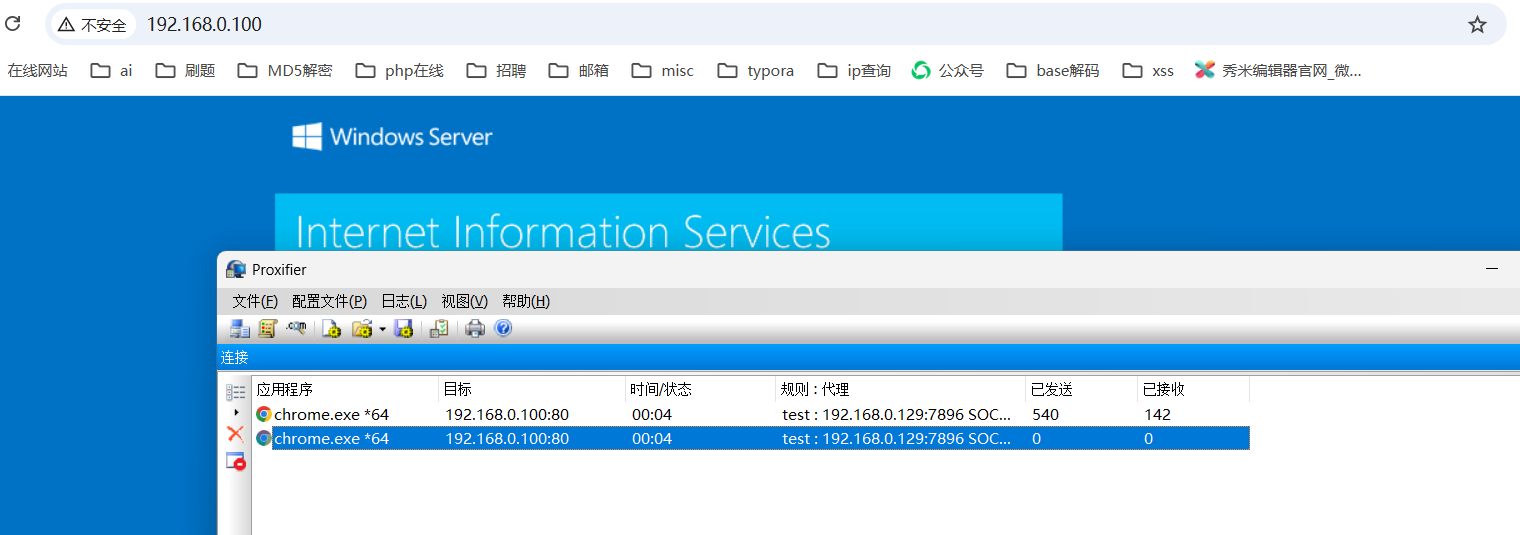The height and width of the screenshot is (535, 1520).
Task: Open the ai bookmark folder
Action: 111,70
